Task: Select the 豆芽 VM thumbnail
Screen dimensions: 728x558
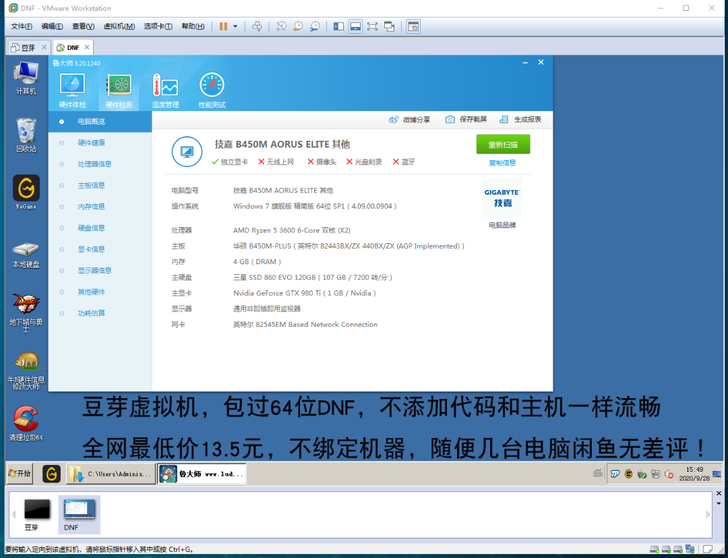Action: [37, 514]
